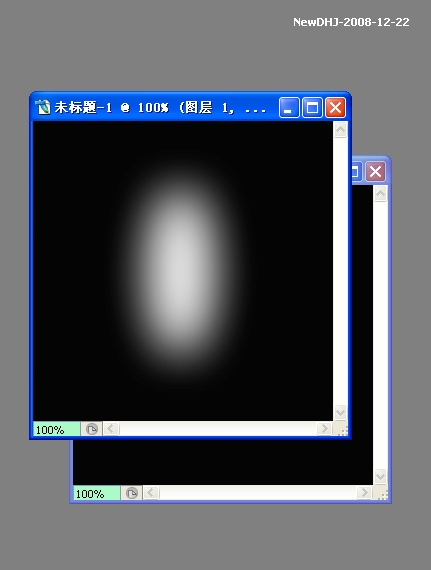Open the status info icon in the front window
Screen dimensions: 431x570
point(92,429)
